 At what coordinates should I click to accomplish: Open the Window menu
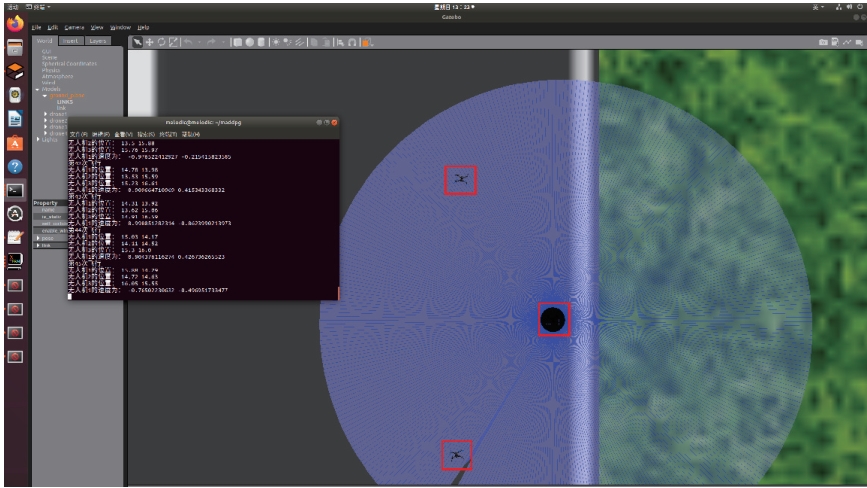pyautogui.click(x=120, y=27)
